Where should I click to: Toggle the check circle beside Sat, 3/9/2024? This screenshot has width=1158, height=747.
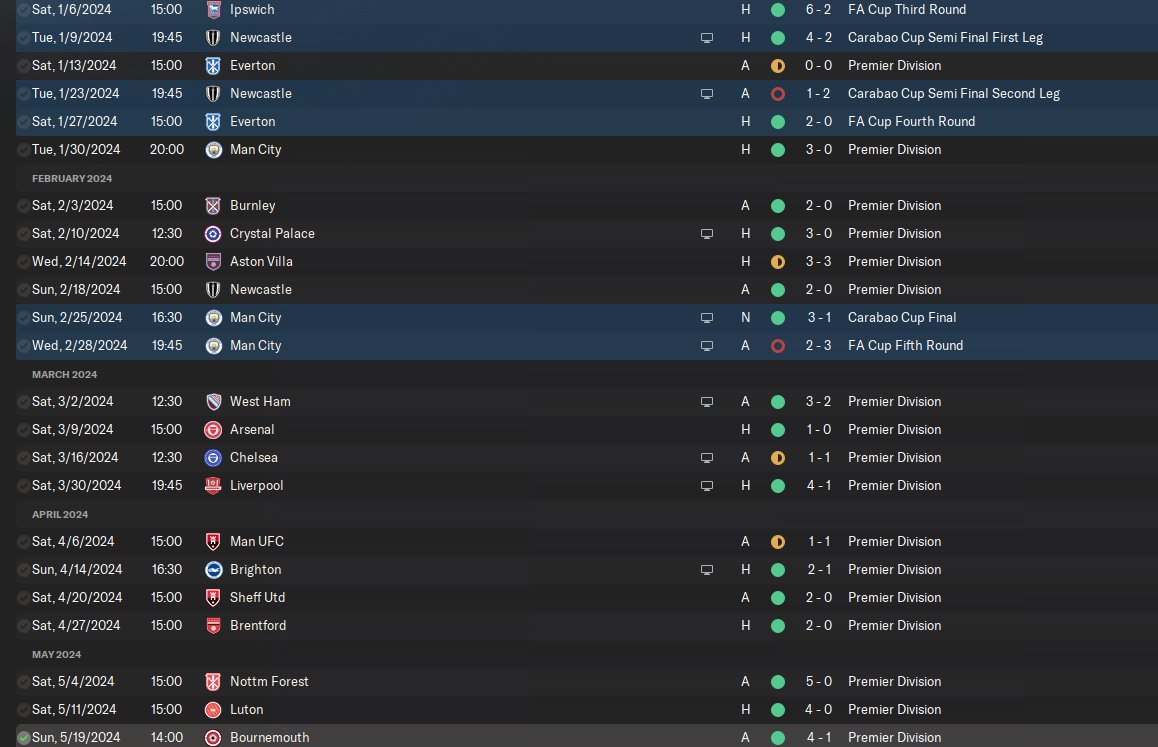click(x=24, y=429)
